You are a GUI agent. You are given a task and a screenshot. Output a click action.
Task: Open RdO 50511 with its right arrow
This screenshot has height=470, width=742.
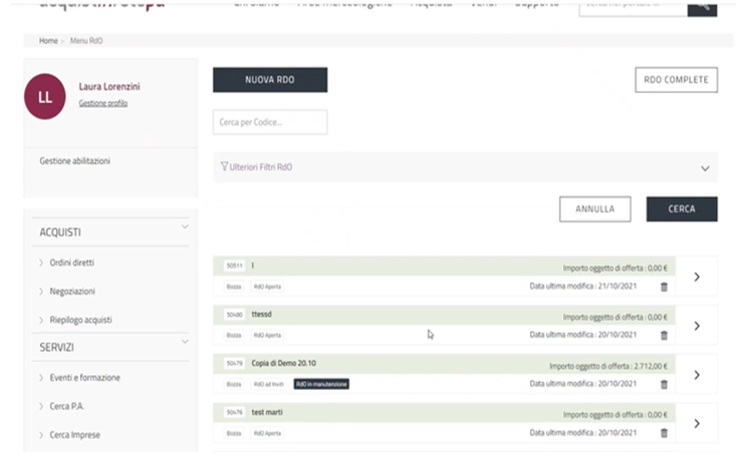696,277
